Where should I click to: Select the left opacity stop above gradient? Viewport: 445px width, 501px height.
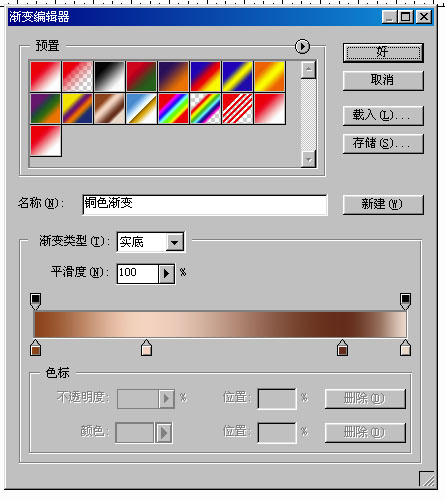pyautogui.click(x=35, y=301)
